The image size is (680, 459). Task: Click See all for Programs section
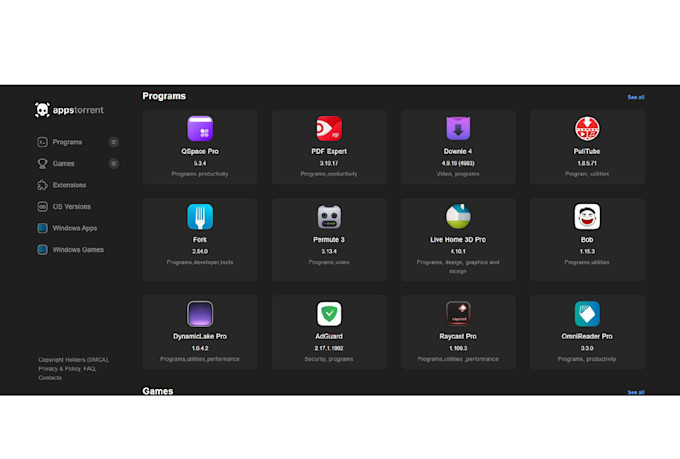point(636,97)
